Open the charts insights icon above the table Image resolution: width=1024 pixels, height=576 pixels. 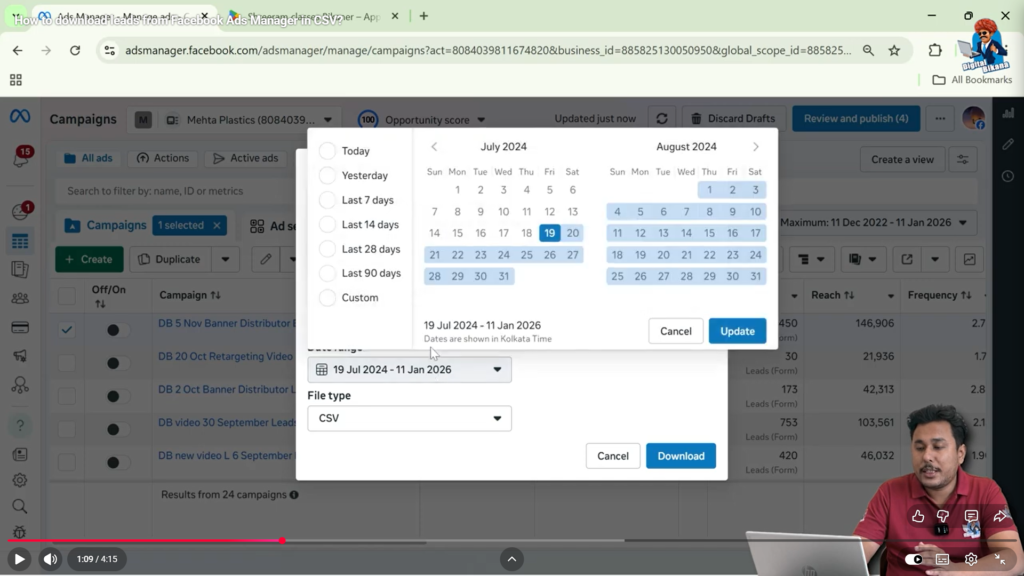point(968,259)
